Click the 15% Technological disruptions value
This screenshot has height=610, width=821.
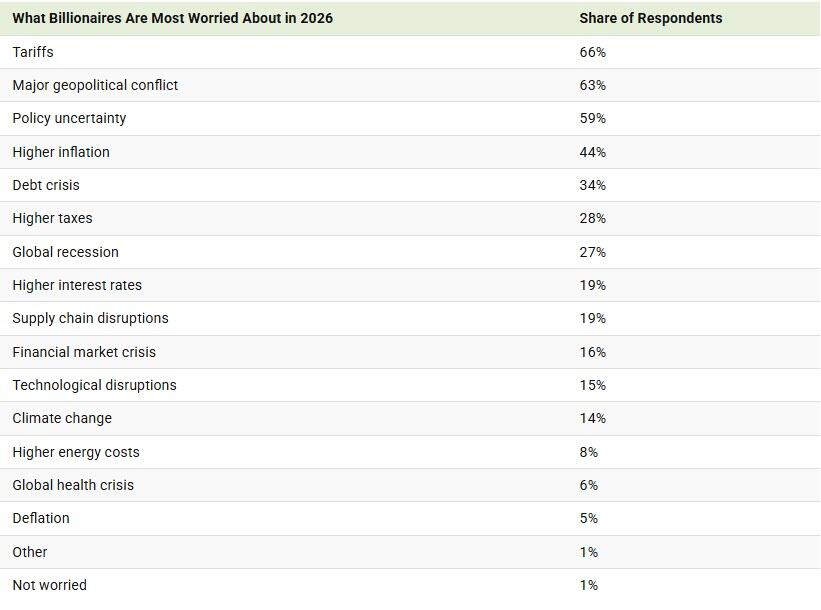click(592, 385)
